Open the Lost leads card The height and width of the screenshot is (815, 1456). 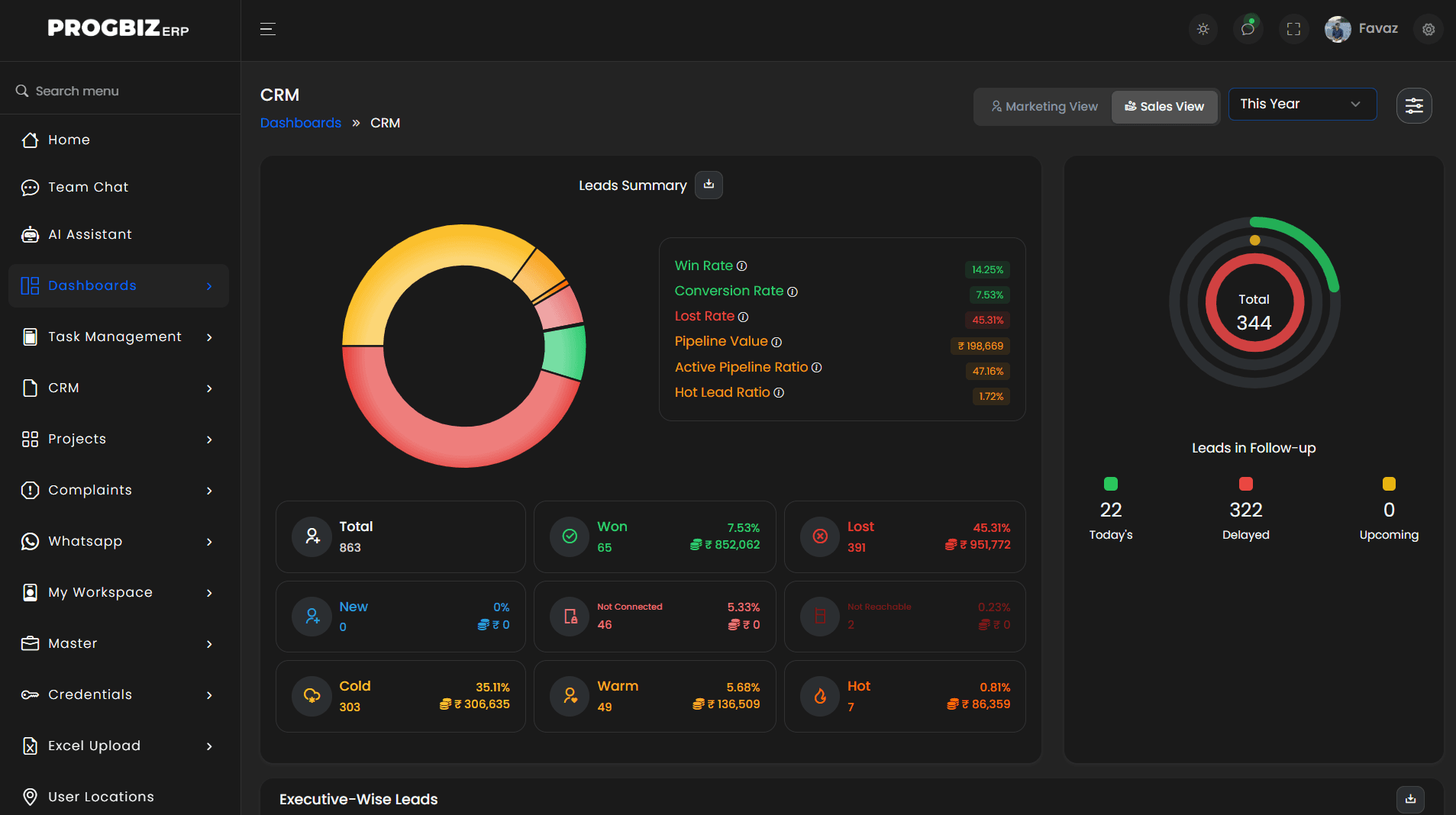905,536
